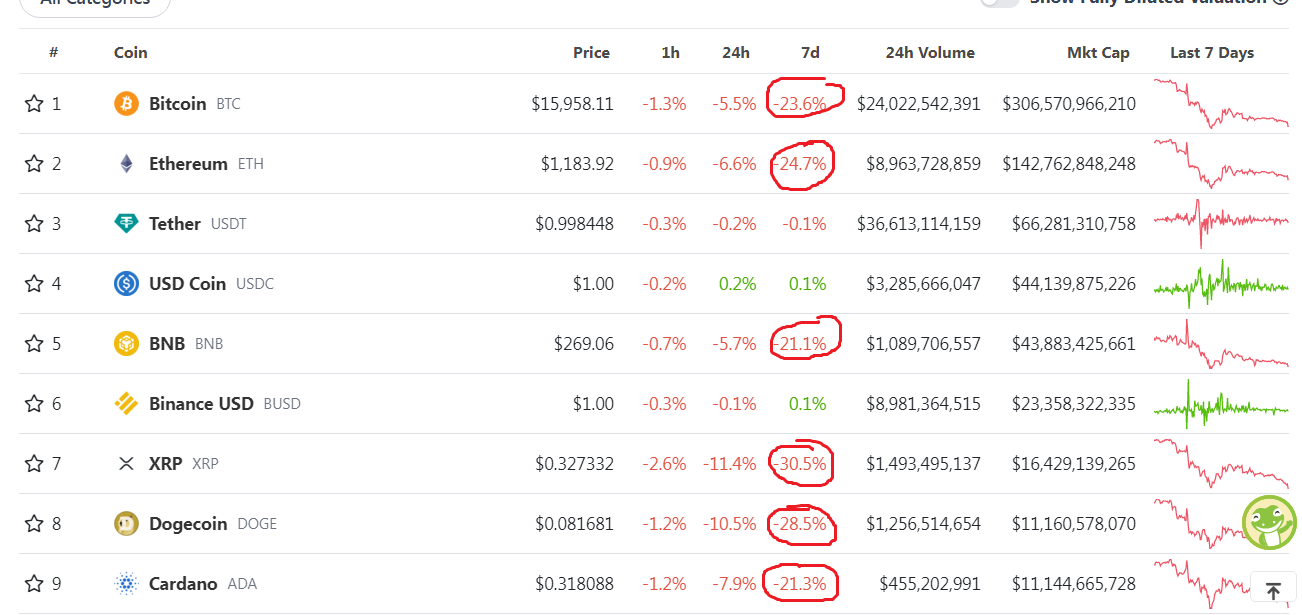1302x615 pixels.
Task: Sort table by 24h change
Action: click(x=736, y=53)
